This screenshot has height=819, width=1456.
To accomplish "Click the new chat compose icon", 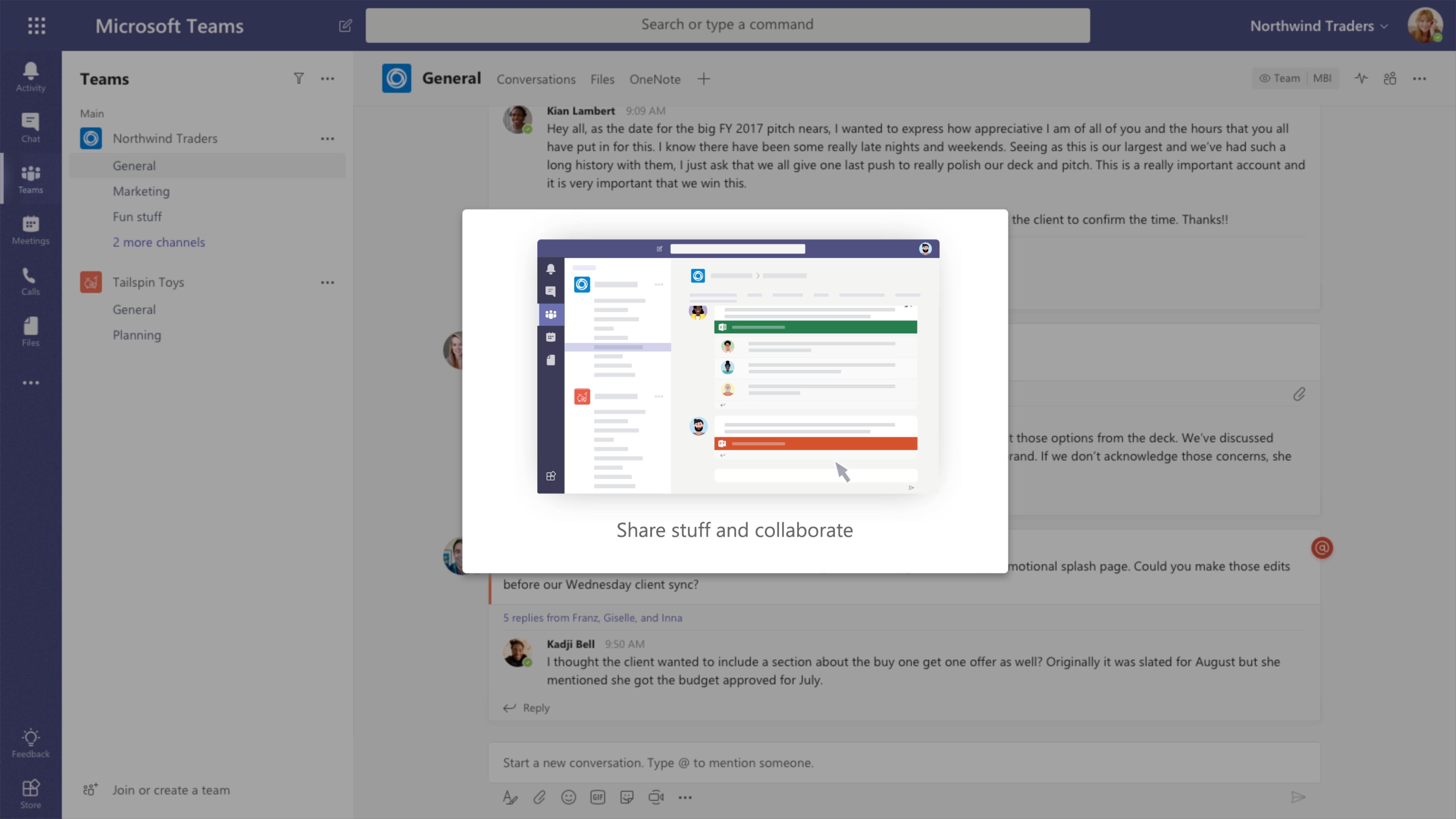I will pyautogui.click(x=345, y=25).
